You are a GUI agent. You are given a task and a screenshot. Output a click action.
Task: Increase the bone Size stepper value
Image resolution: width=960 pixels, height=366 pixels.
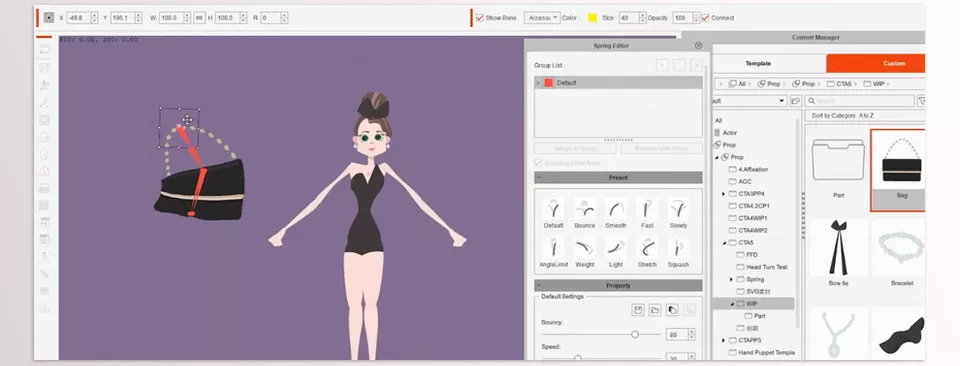tap(643, 15)
